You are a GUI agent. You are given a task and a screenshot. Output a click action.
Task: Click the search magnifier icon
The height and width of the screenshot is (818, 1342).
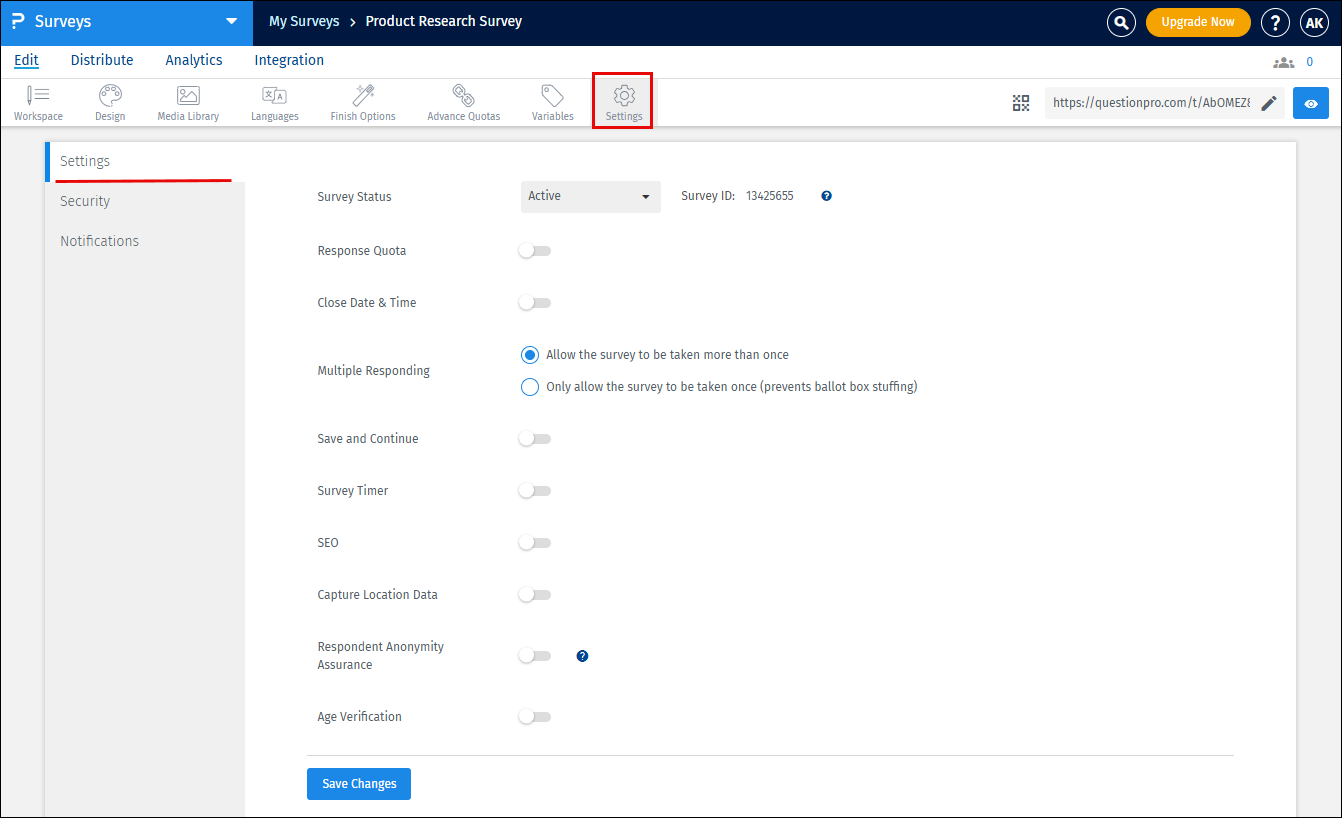pyautogui.click(x=1120, y=22)
